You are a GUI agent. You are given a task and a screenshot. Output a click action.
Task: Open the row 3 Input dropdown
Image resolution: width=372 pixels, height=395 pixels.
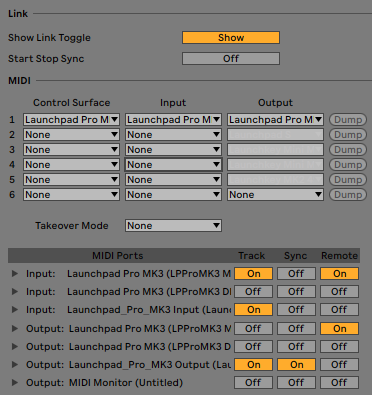[173, 150]
